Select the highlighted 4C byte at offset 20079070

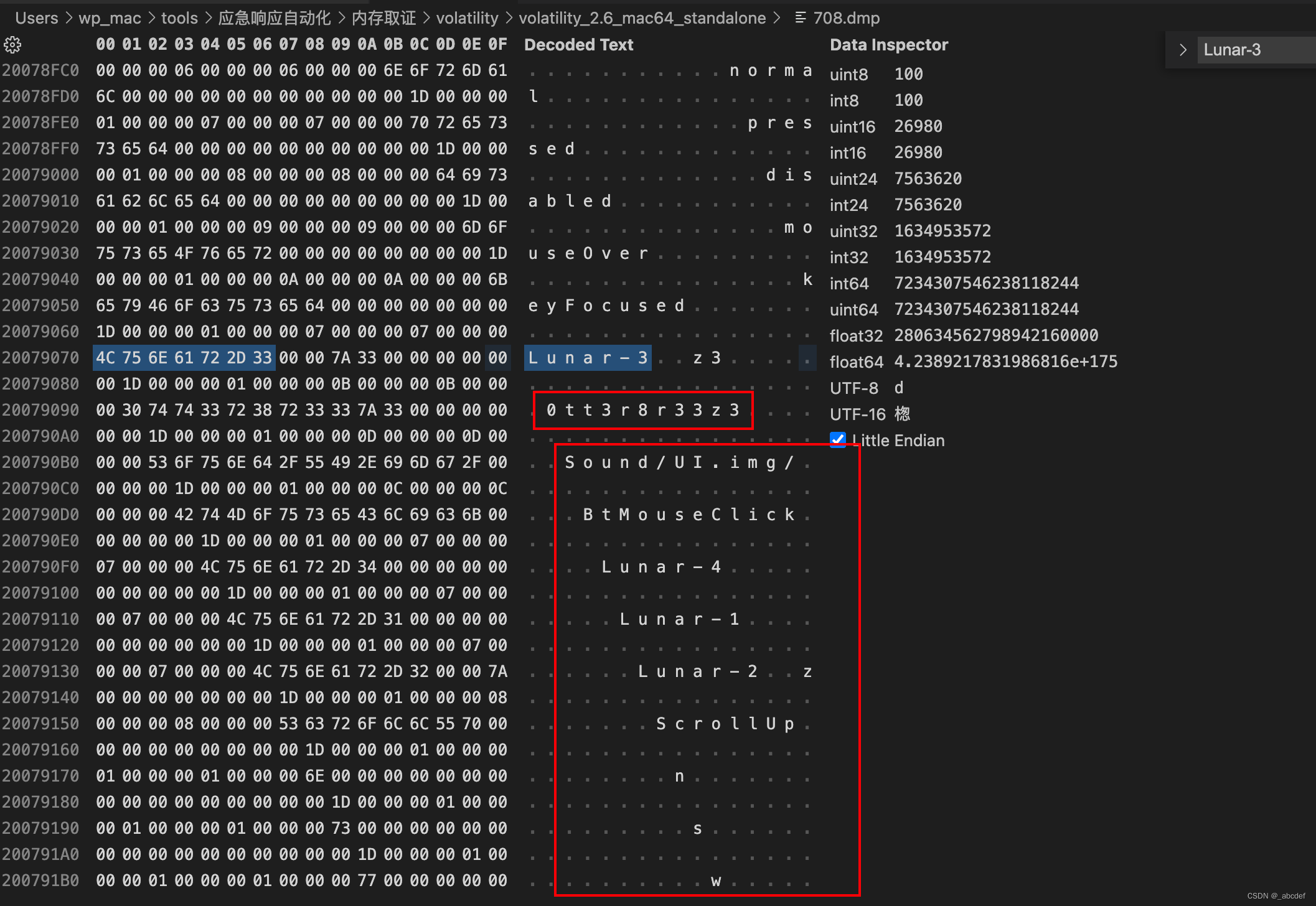[x=105, y=357]
